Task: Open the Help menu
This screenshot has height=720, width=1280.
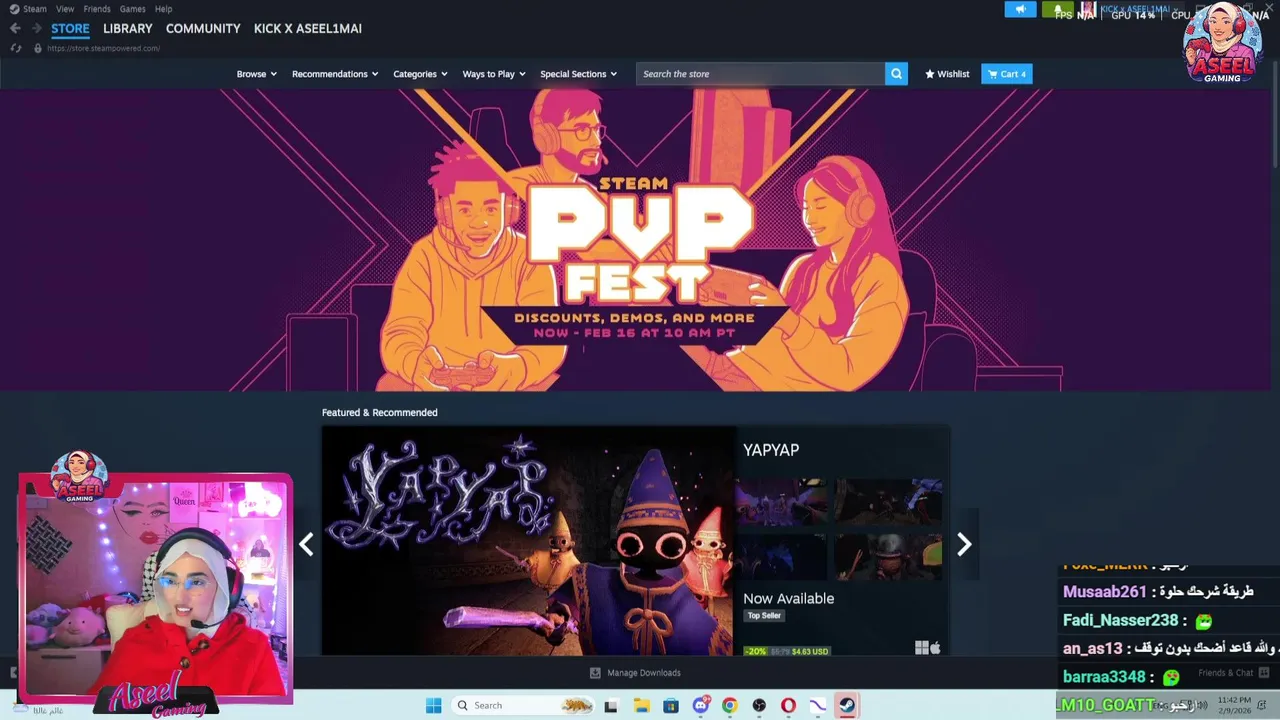Action: pyautogui.click(x=163, y=9)
